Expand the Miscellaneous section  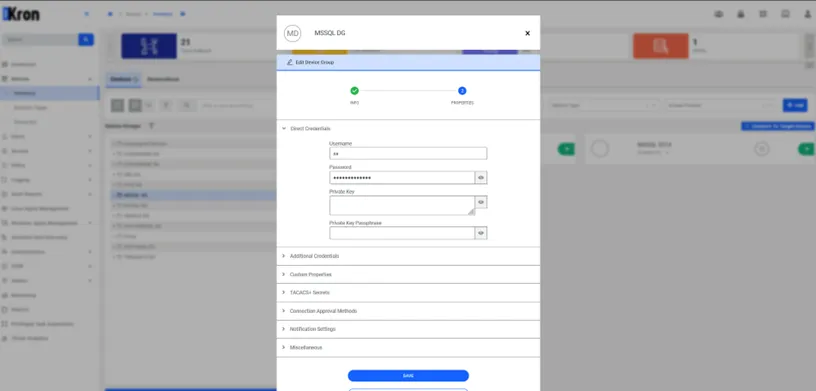[408, 347]
